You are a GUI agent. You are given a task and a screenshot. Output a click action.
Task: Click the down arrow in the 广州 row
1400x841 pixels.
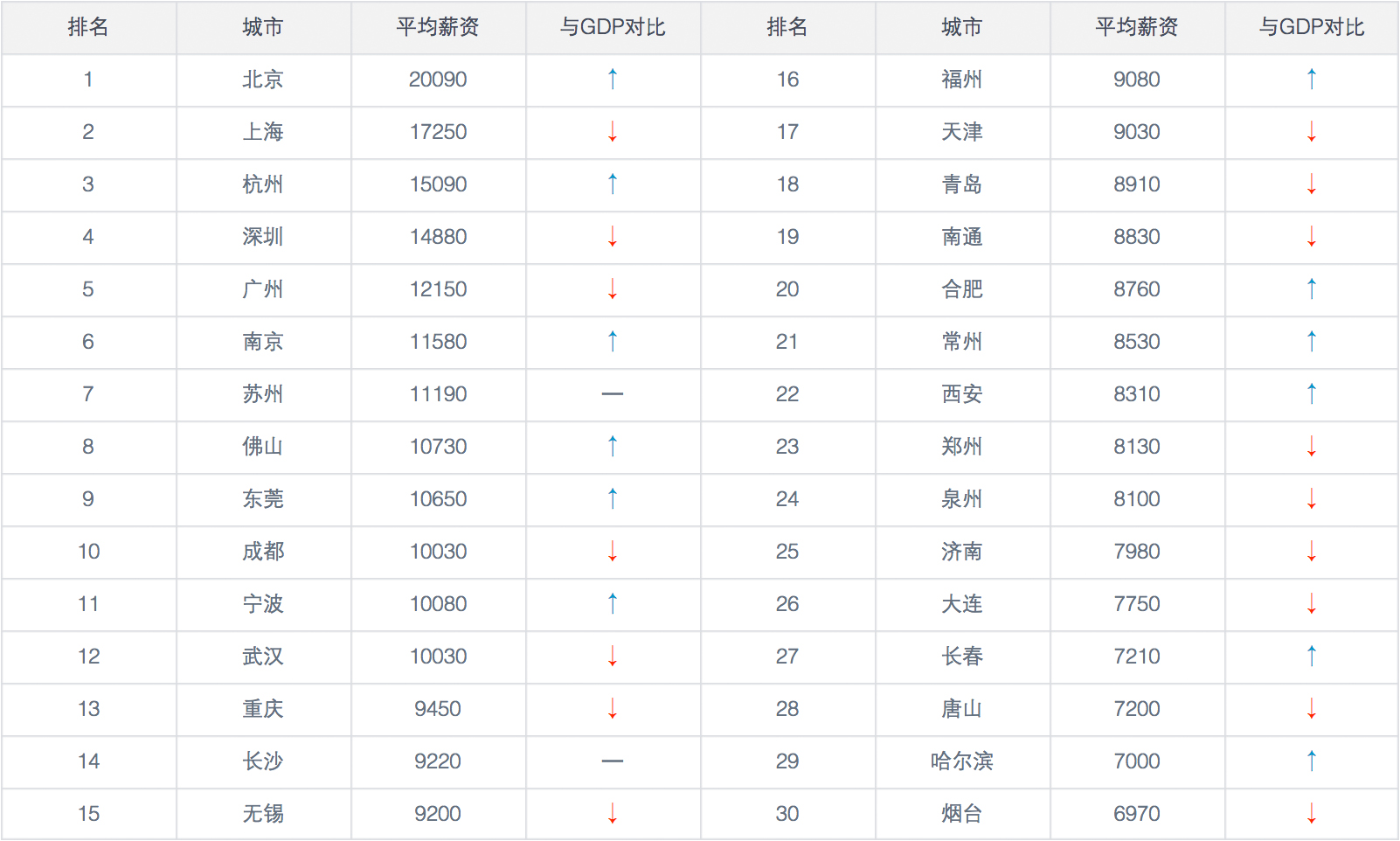(613, 289)
